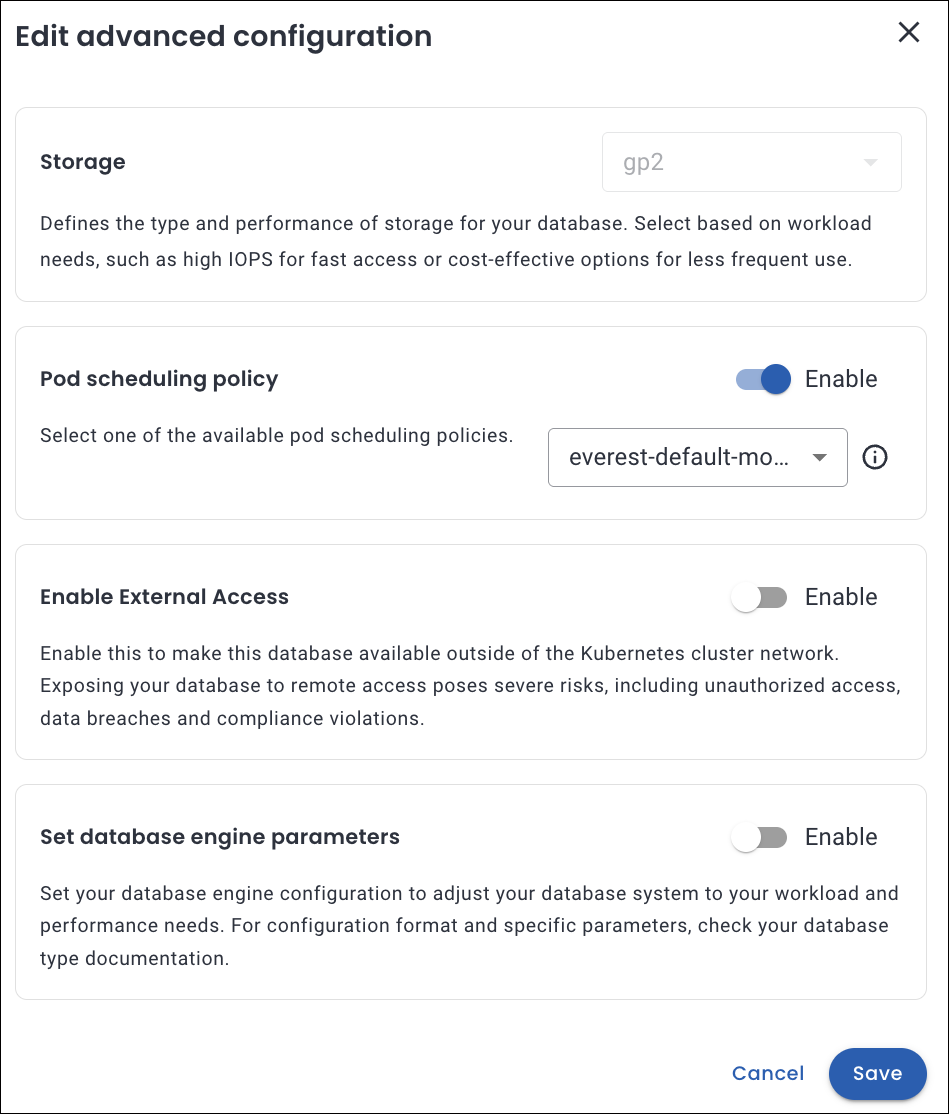The height and width of the screenshot is (1114, 949).
Task: Click the Set database engine parameters heading
Action: (x=220, y=837)
